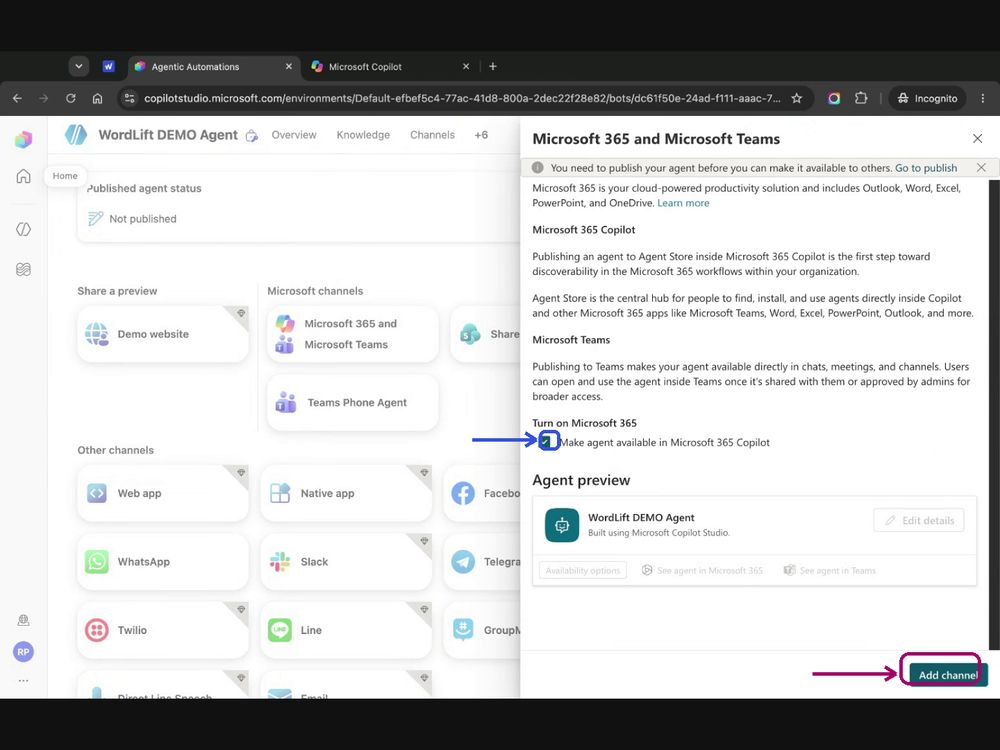Click the Telegram channel icon
This screenshot has width=1000, height=750.
pos(463,562)
